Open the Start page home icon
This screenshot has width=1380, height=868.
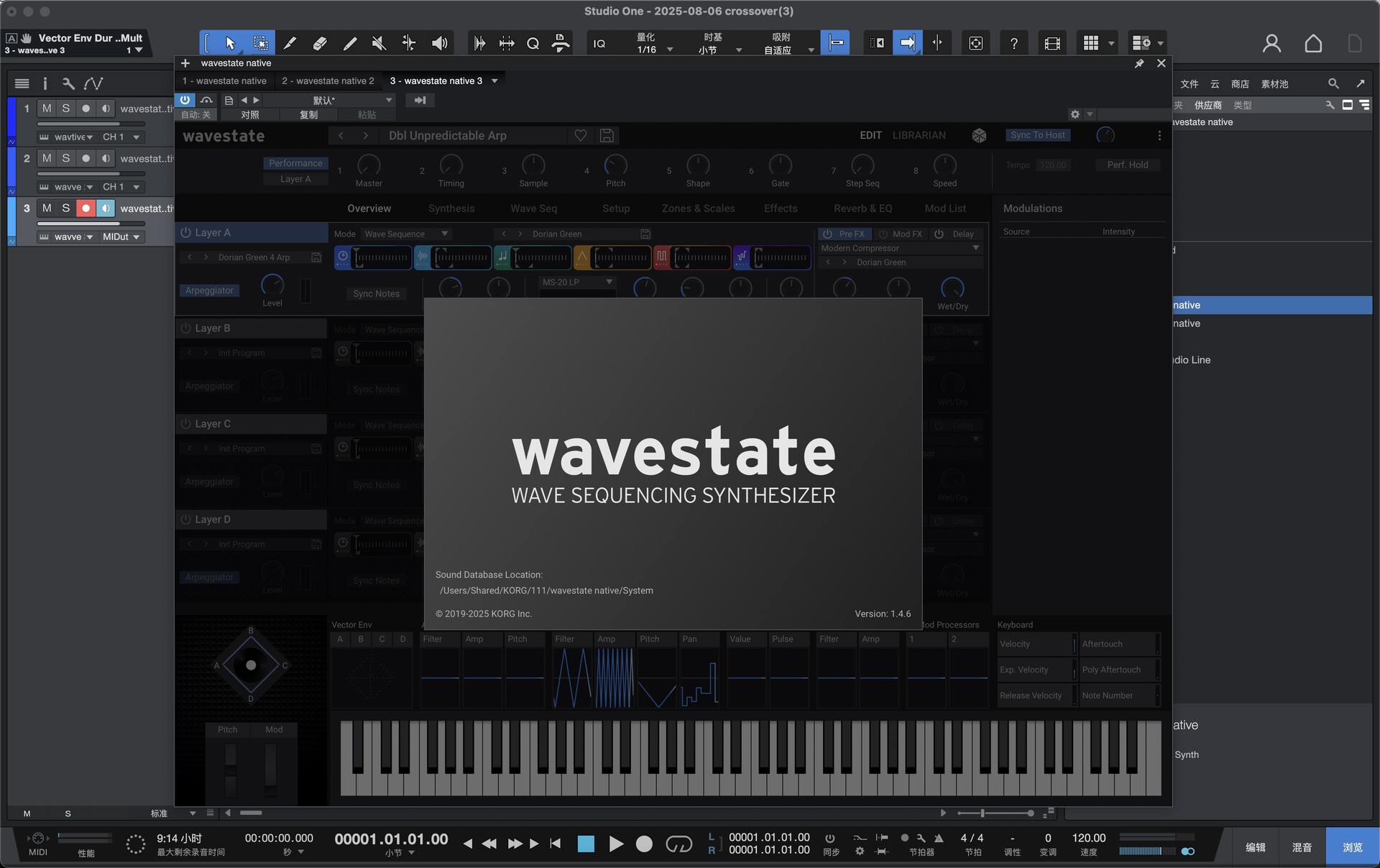click(1313, 44)
